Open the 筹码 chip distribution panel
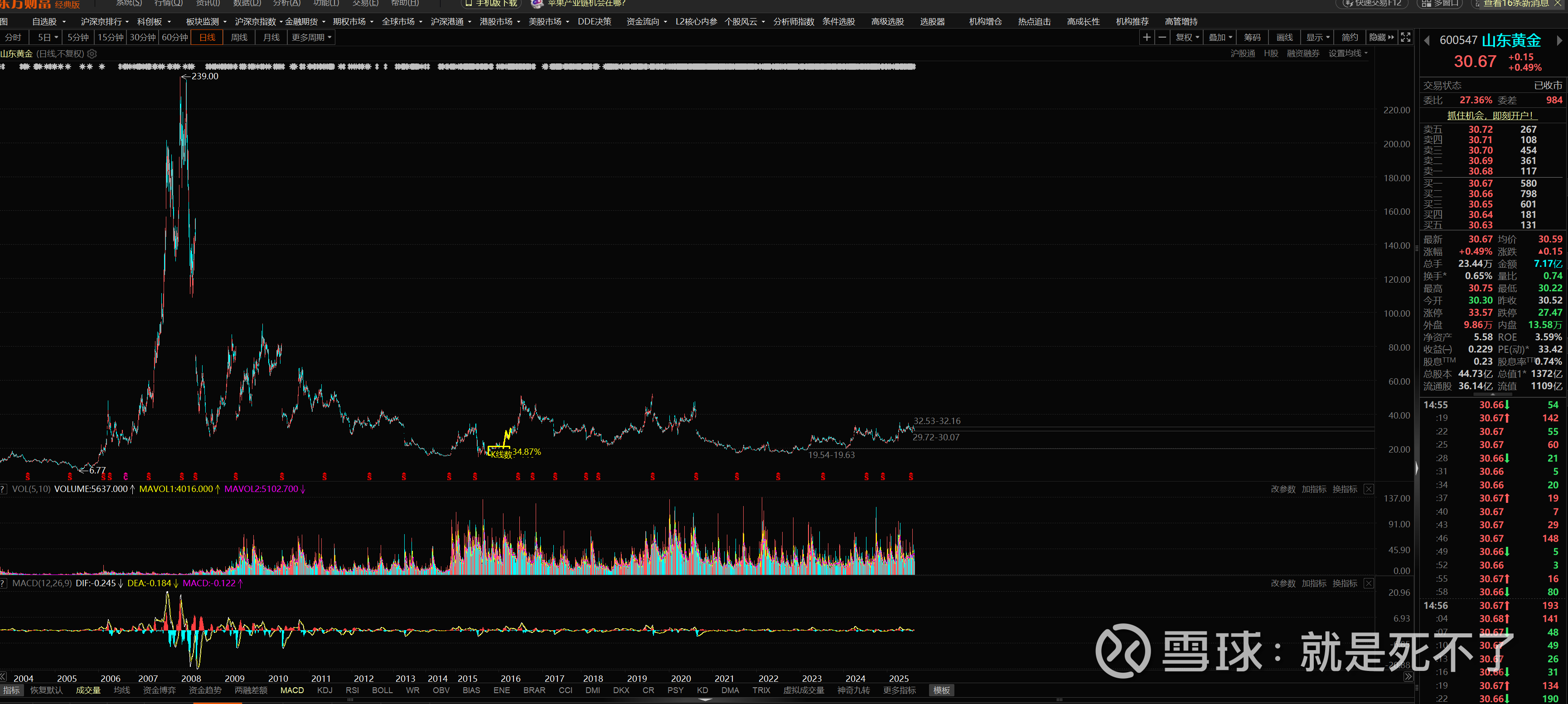This screenshot has height=704, width=1568. tap(1252, 38)
